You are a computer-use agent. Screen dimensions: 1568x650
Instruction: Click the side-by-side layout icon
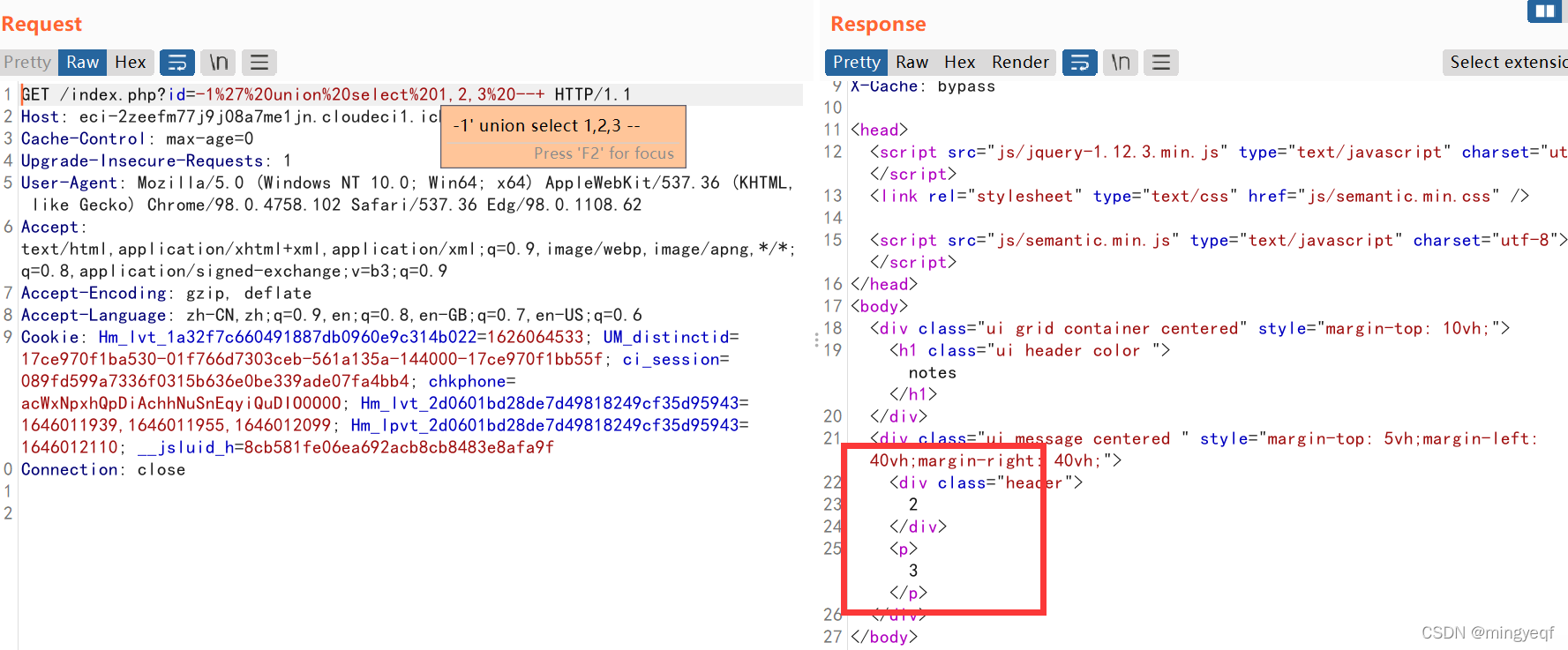click(x=1544, y=11)
